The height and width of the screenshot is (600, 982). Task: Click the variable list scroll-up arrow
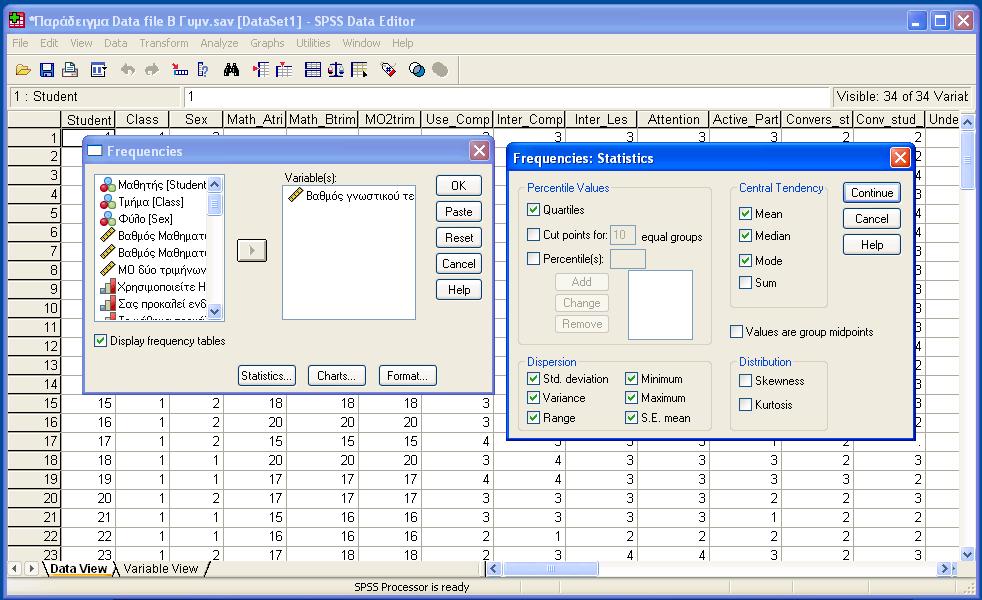pos(215,184)
